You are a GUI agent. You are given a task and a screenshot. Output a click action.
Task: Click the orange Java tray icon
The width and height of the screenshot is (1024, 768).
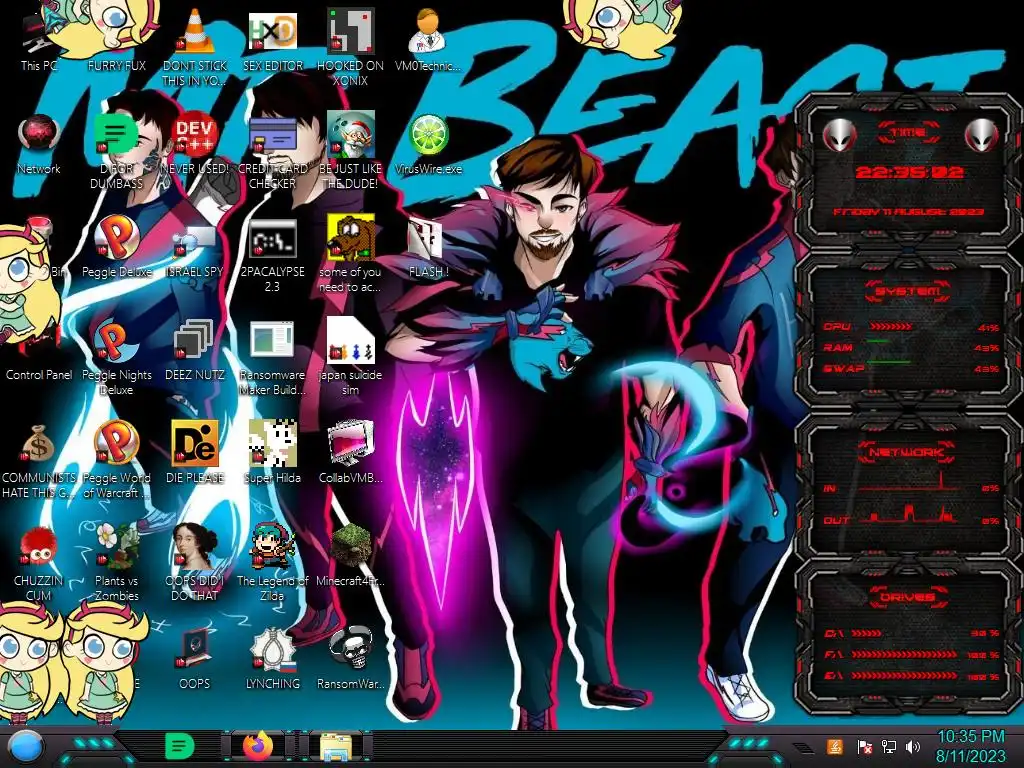point(835,747)
